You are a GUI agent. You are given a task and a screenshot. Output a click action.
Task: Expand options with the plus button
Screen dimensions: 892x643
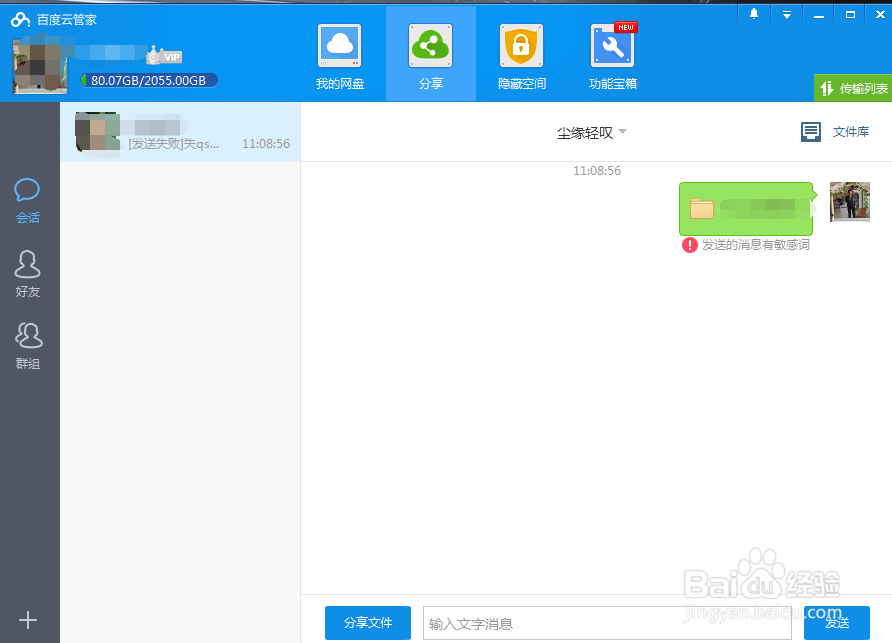tap(27, 618)
